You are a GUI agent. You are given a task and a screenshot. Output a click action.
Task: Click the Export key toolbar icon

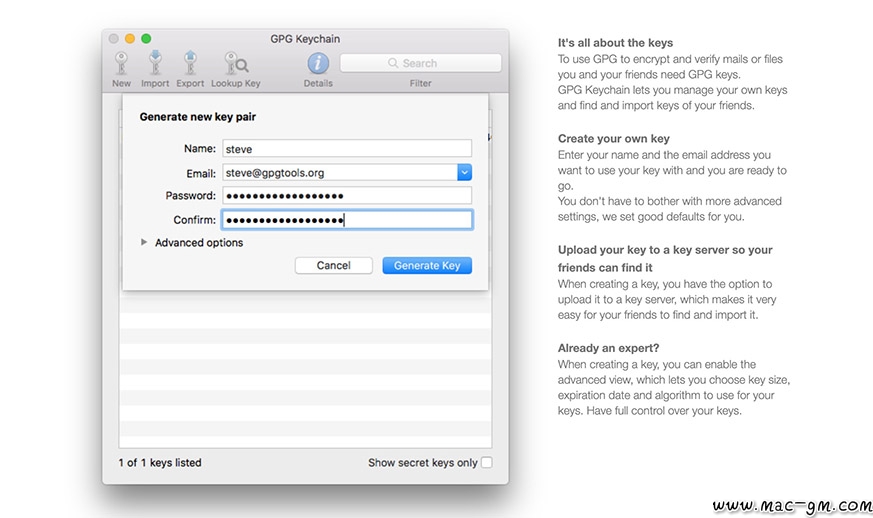tap(190, 62)
